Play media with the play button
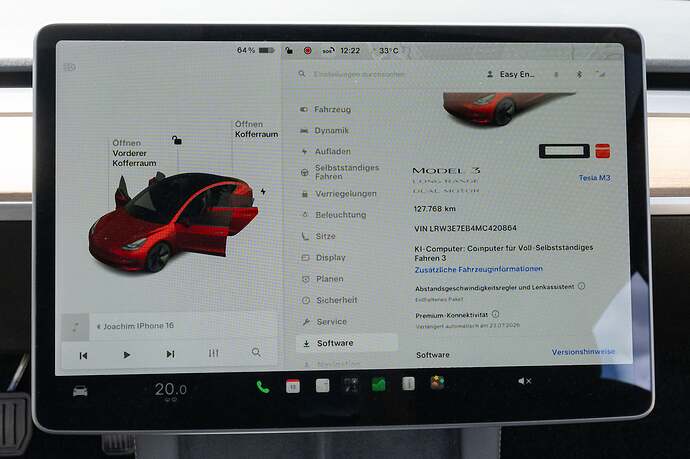This screenshot has width=690, height=459. (126, 355)
